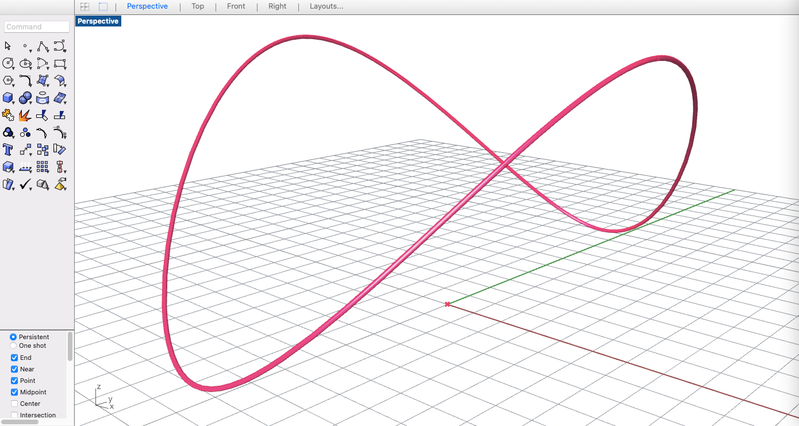This screenshot has width=799, height=426.
Task: Toggle the Midpoint object snap
Action: pyautogui.click(x=14, y=392)
